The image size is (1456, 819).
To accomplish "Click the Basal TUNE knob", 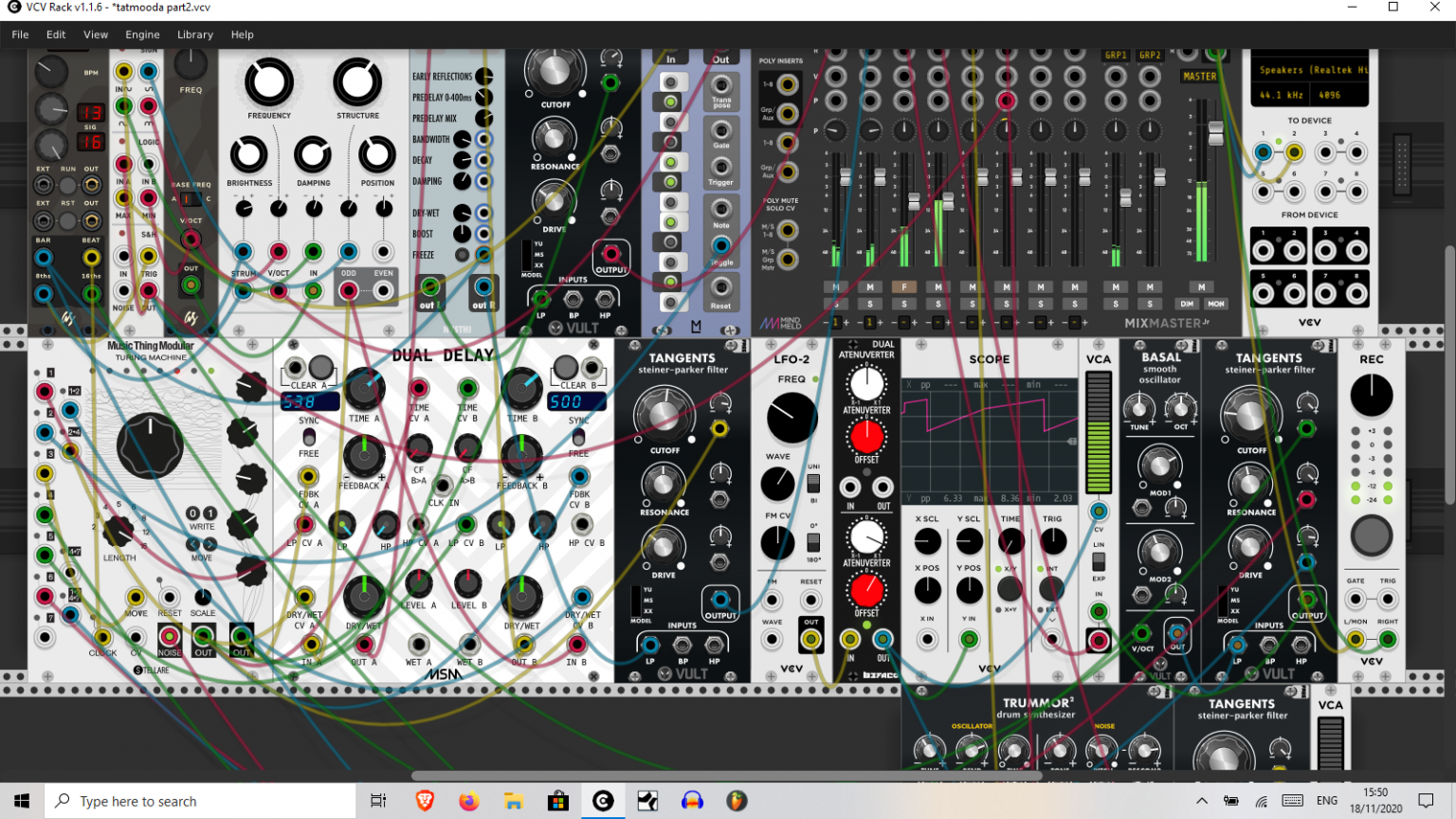I will pos(1139,409).
